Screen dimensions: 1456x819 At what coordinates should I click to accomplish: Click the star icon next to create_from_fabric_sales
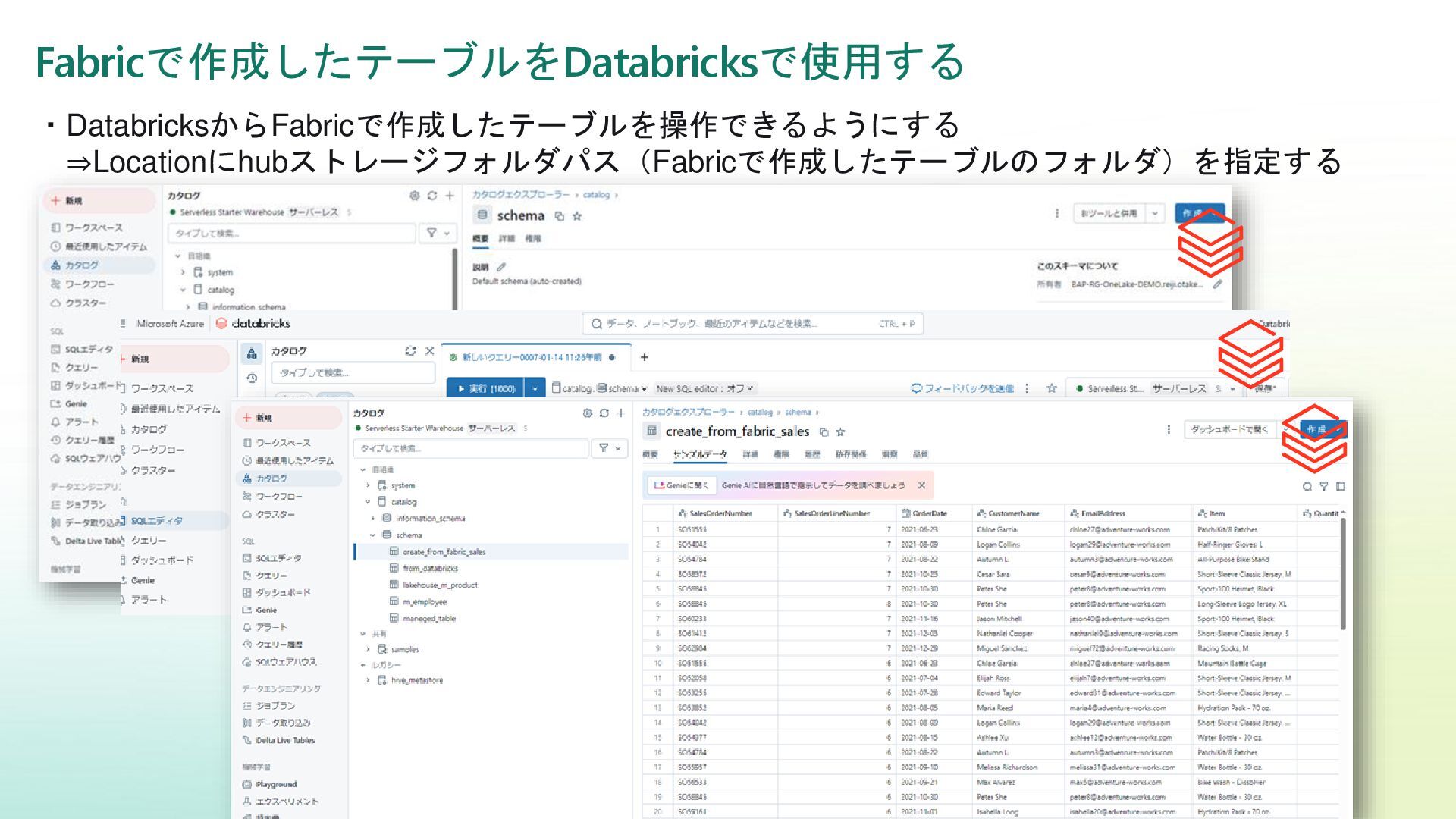[840, 432]
